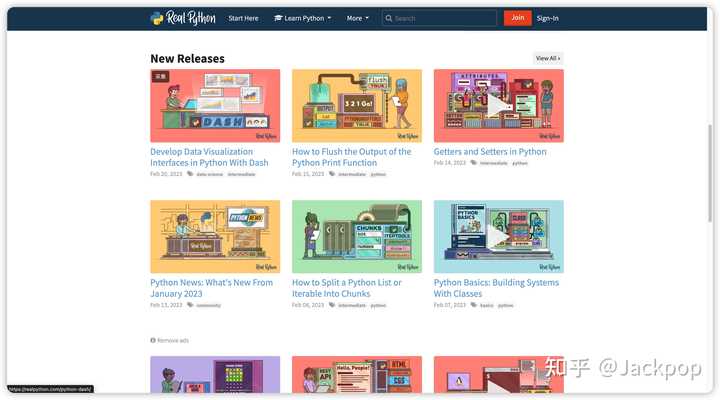Open the Python News thumbnail image

pos(215,237)
